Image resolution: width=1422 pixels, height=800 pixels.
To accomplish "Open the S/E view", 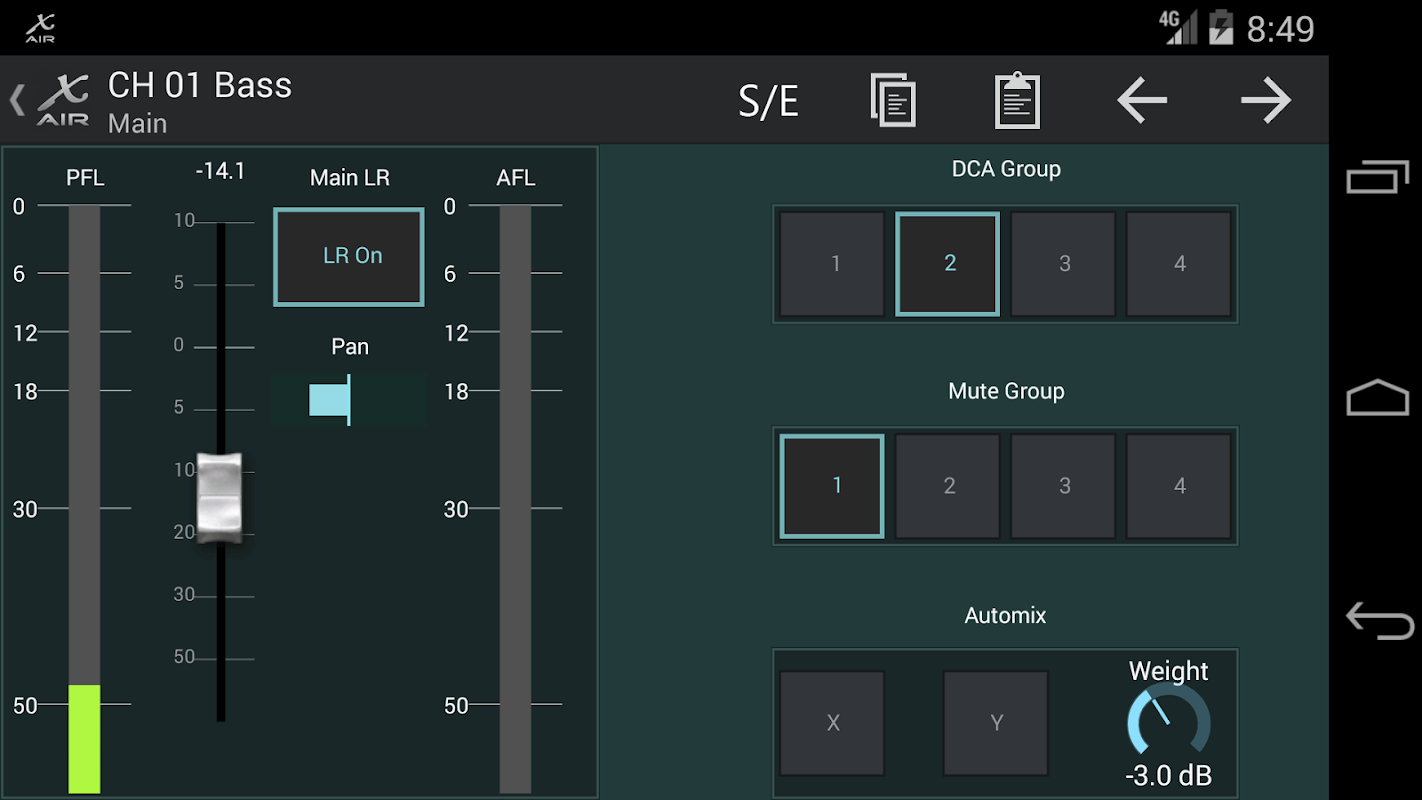I will pos(768,101).
